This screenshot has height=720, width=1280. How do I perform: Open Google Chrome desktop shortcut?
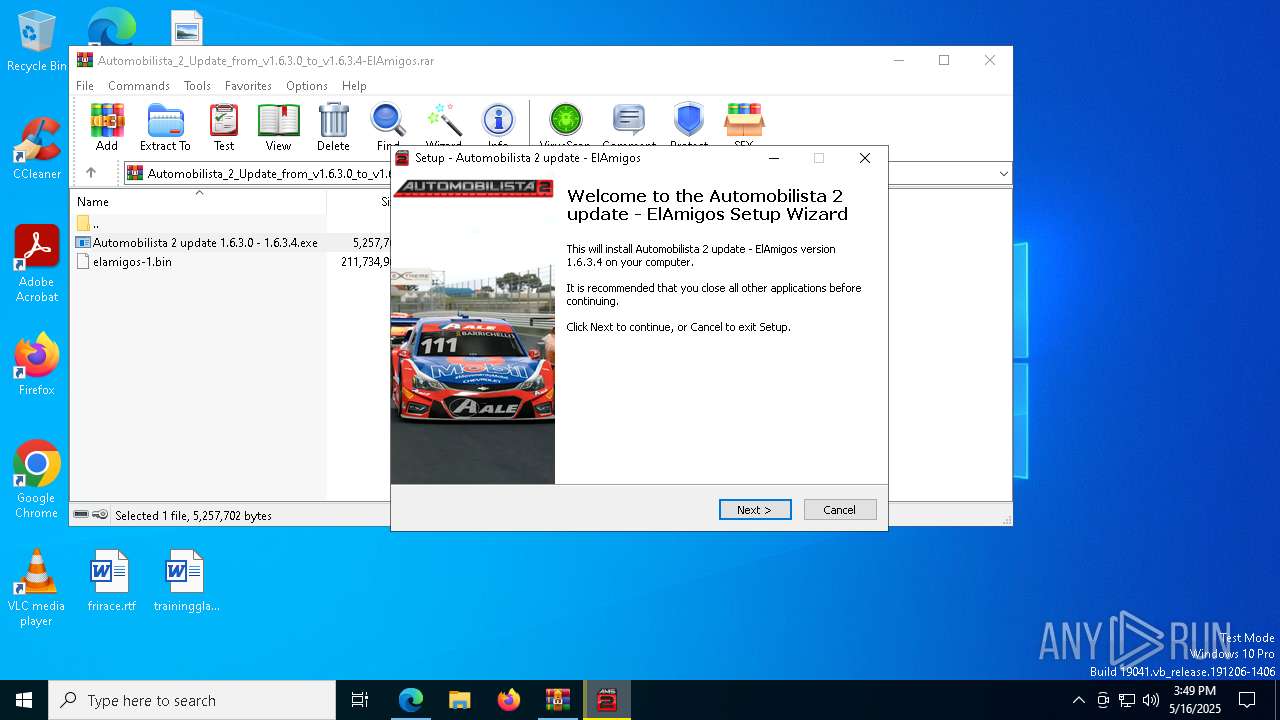click(x=36, y=480)
